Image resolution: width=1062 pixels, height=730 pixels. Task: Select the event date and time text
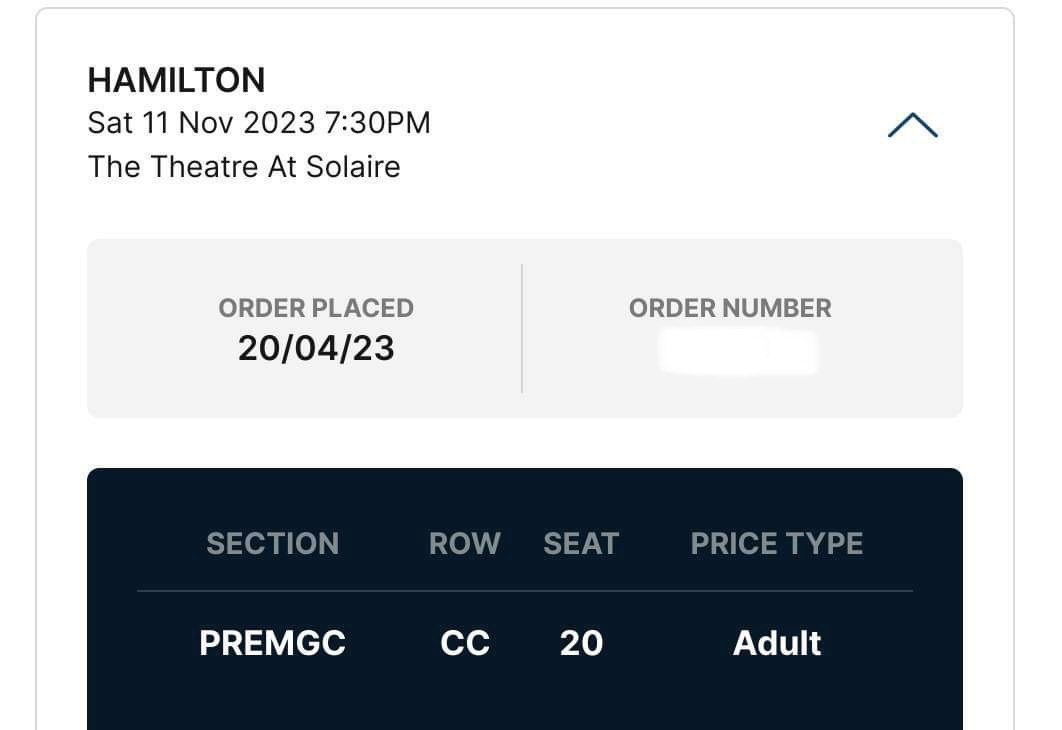[x=258, y=122]
